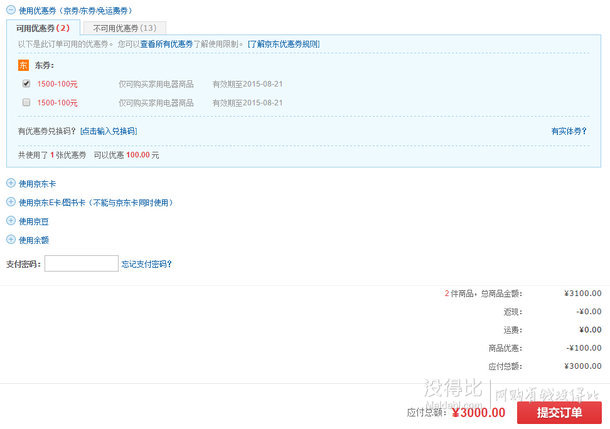This screenshot has width=610, height=429.
Task: Select the -¥100.00 商品优惠 value
Action: pyautogui.click(x=584, y=348)
